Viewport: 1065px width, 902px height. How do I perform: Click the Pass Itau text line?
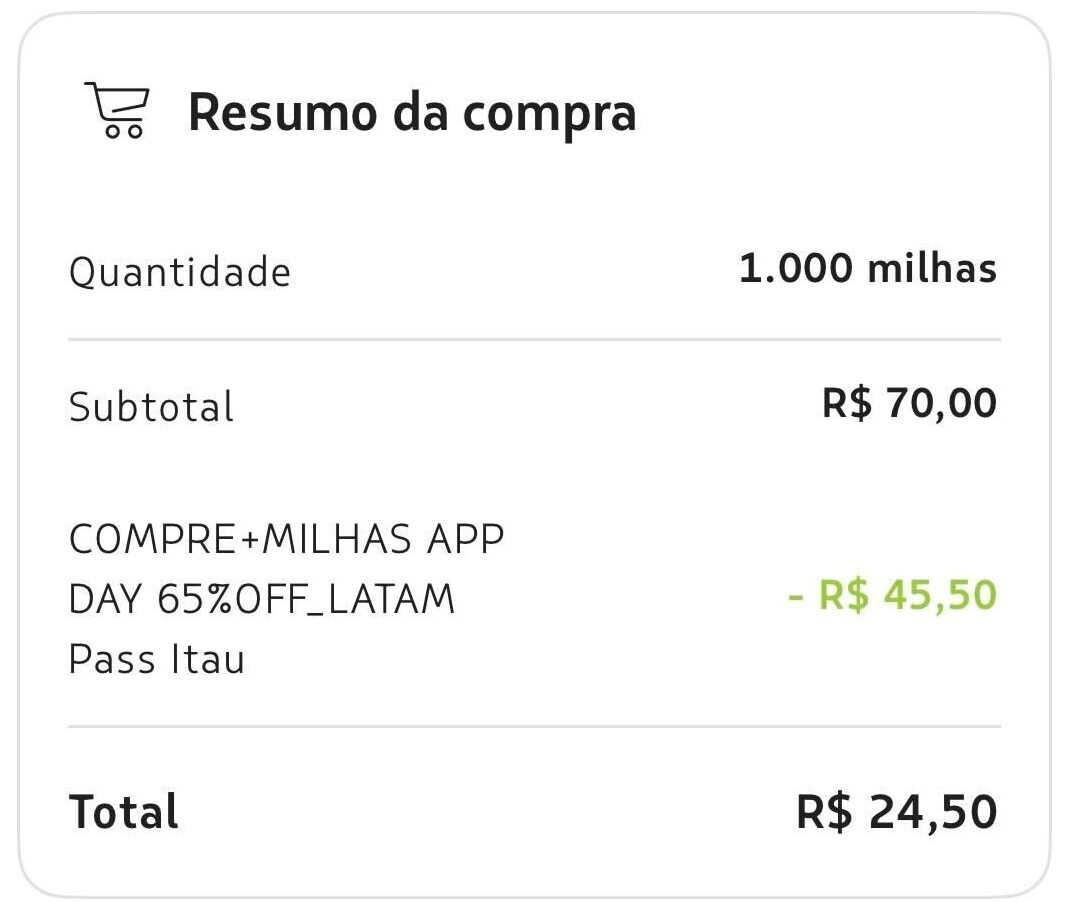[157, 659]
